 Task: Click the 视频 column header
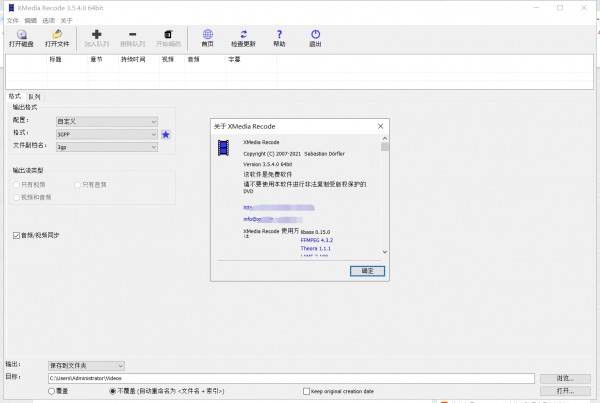[x=173, y=59]
